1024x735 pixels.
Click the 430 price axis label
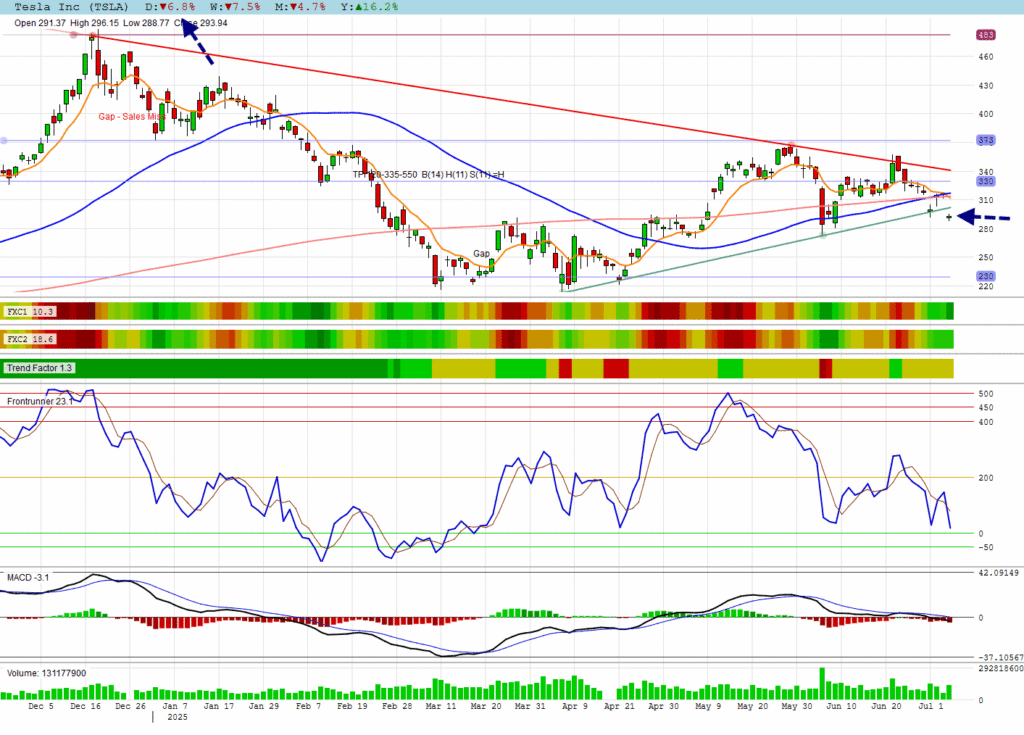coord(985,86)
